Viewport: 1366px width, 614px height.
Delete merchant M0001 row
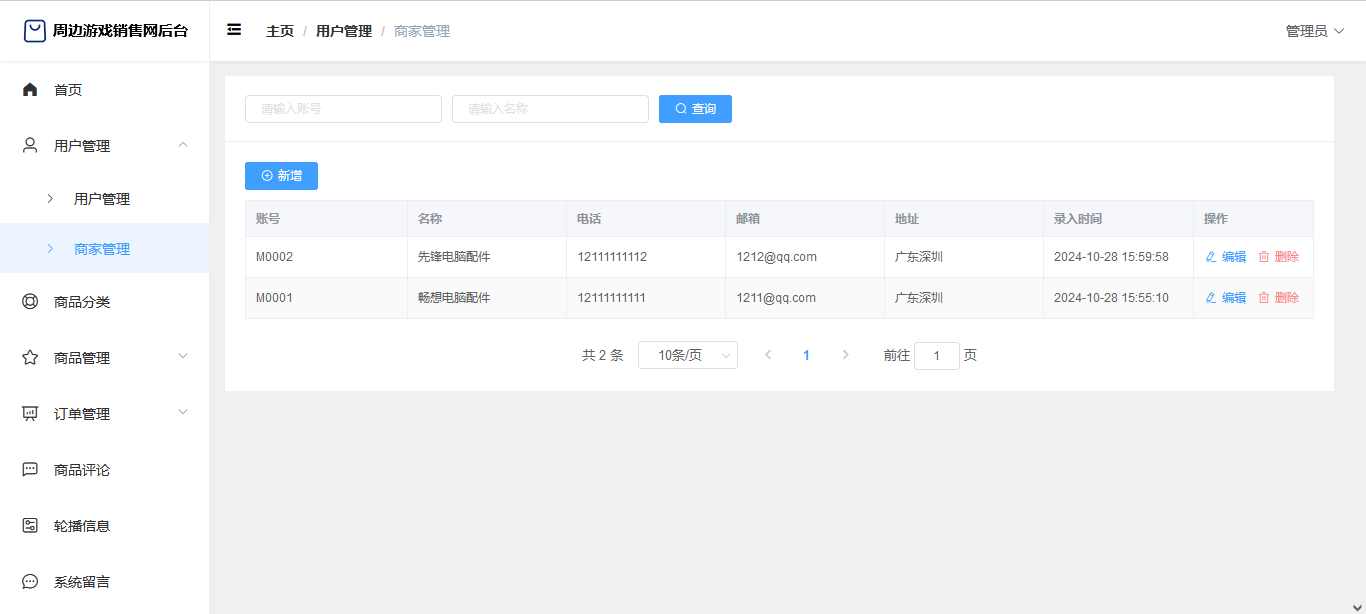(x=1278, y=298)
